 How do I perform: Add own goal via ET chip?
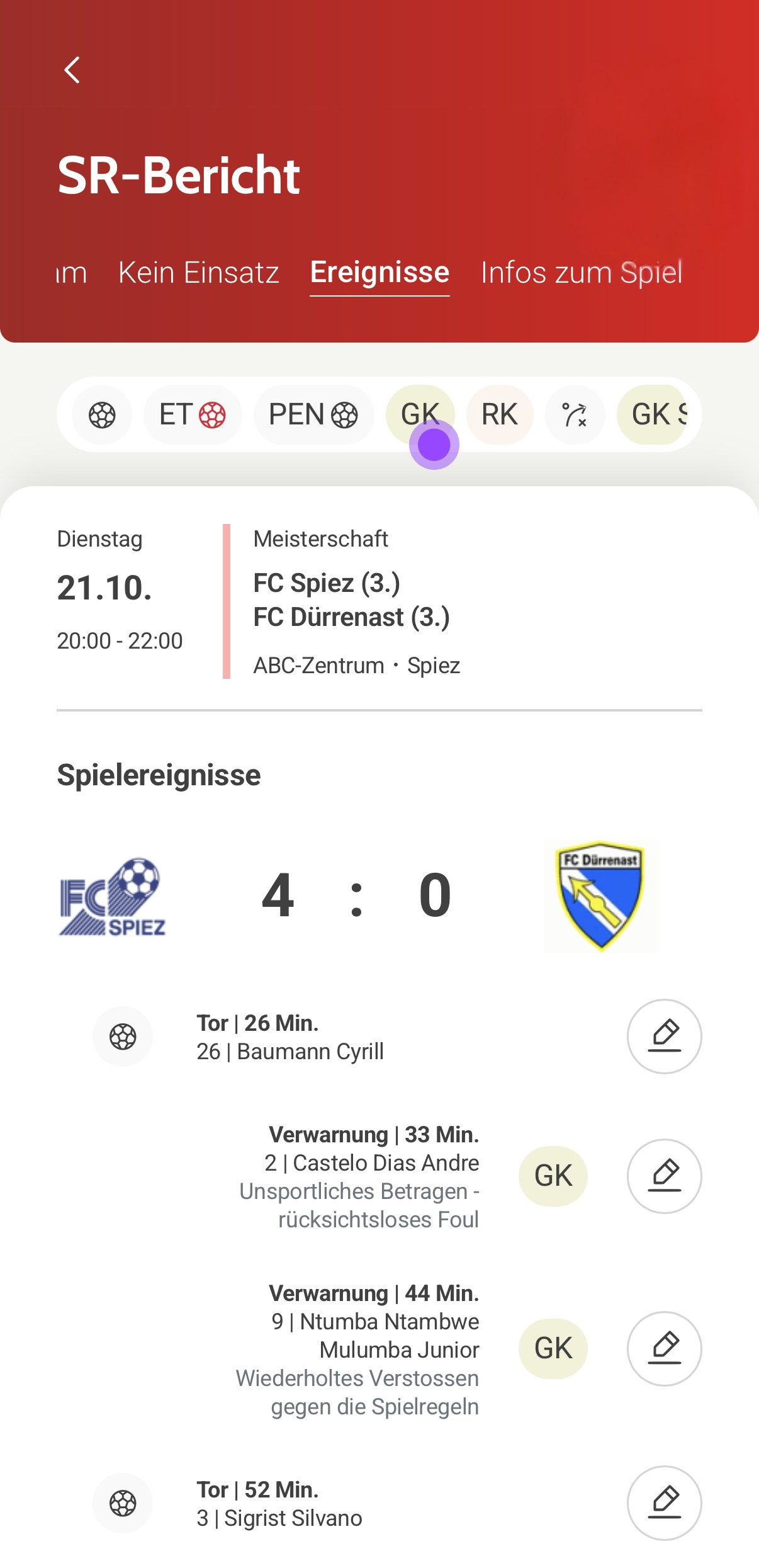[193, 415]
